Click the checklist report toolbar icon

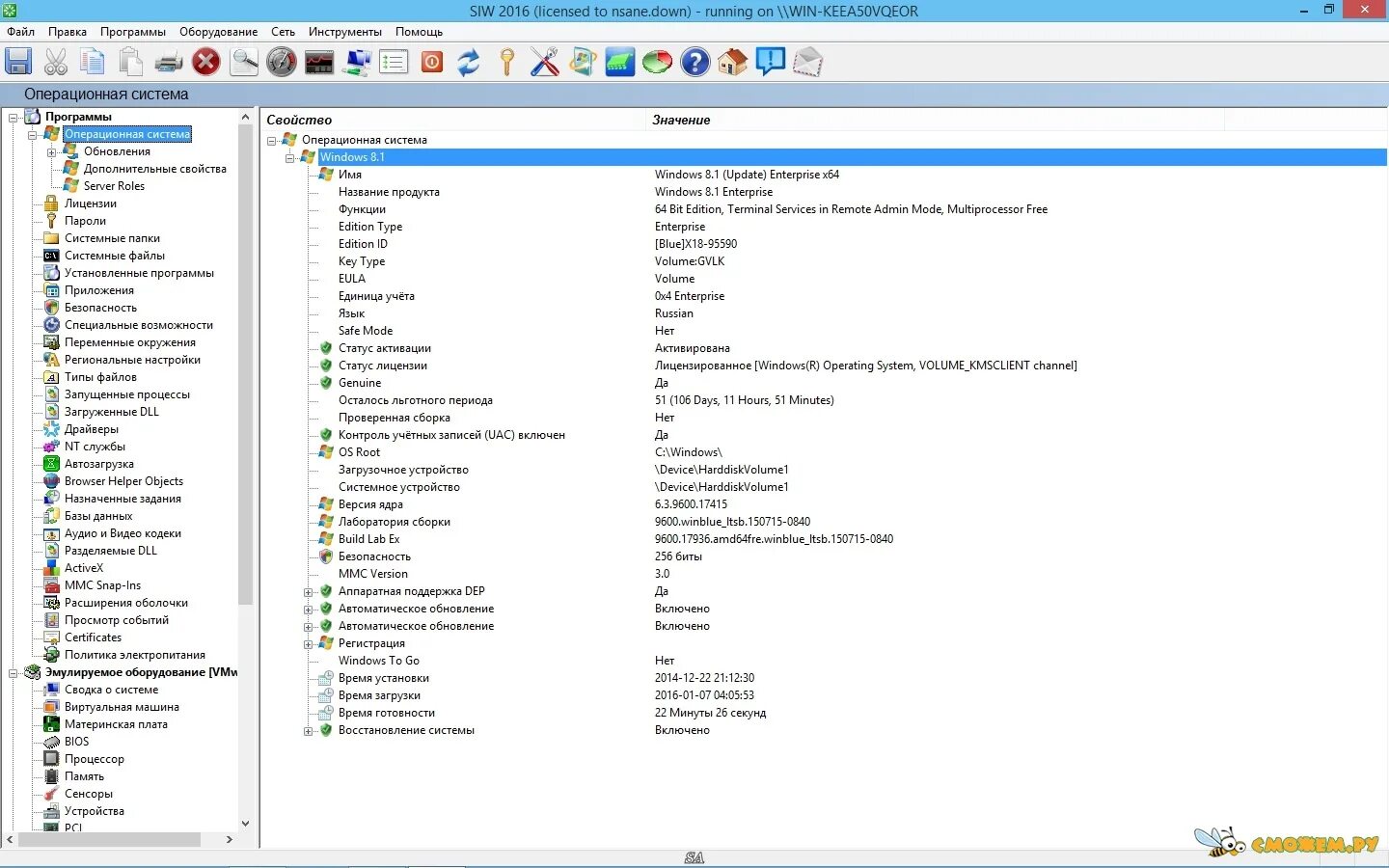tap(394, 62)
